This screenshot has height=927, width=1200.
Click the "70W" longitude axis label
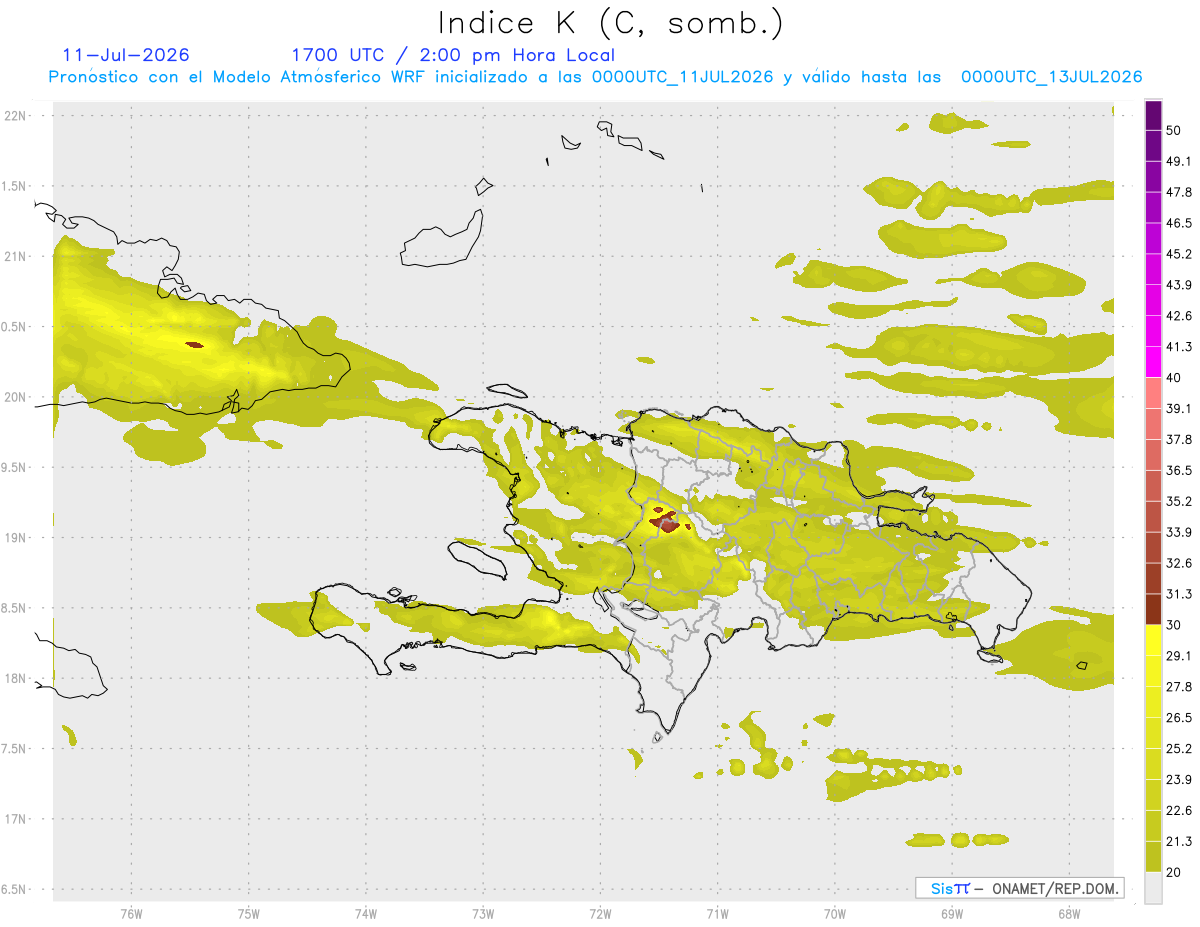[835, 915]
